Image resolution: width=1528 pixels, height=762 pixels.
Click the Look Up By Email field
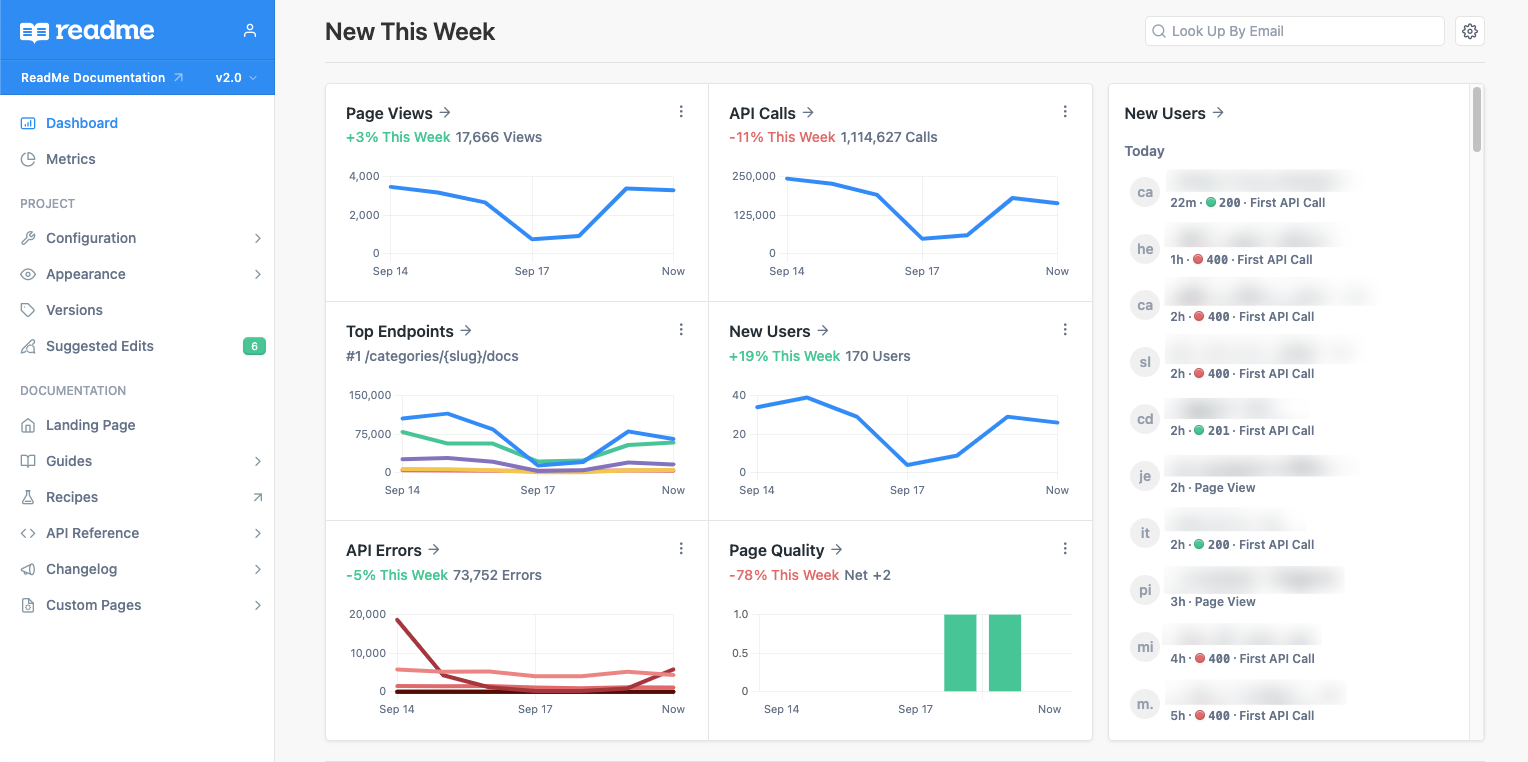point(1295,31)
